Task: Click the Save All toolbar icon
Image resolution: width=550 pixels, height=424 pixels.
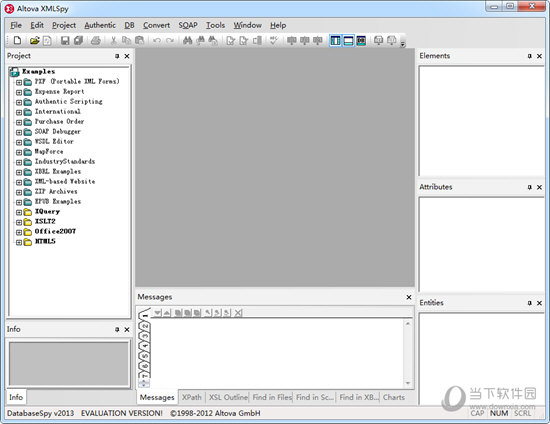Action: (x=78, y=41)
